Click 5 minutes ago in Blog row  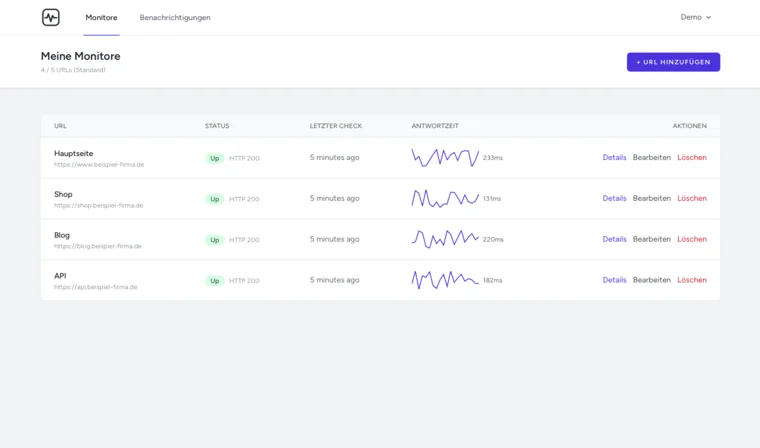click(334, 239)
